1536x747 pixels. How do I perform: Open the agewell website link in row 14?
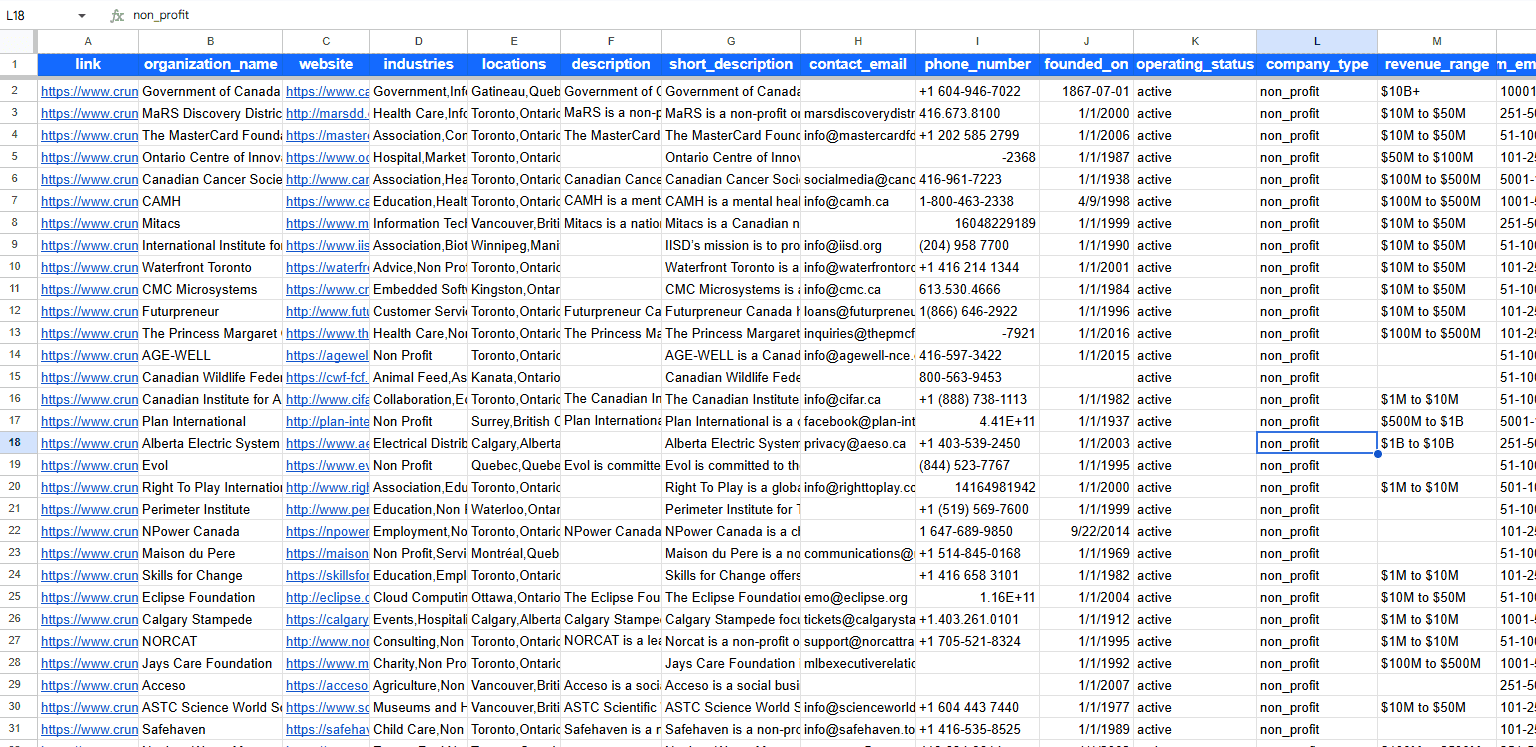tap(326, 355)
